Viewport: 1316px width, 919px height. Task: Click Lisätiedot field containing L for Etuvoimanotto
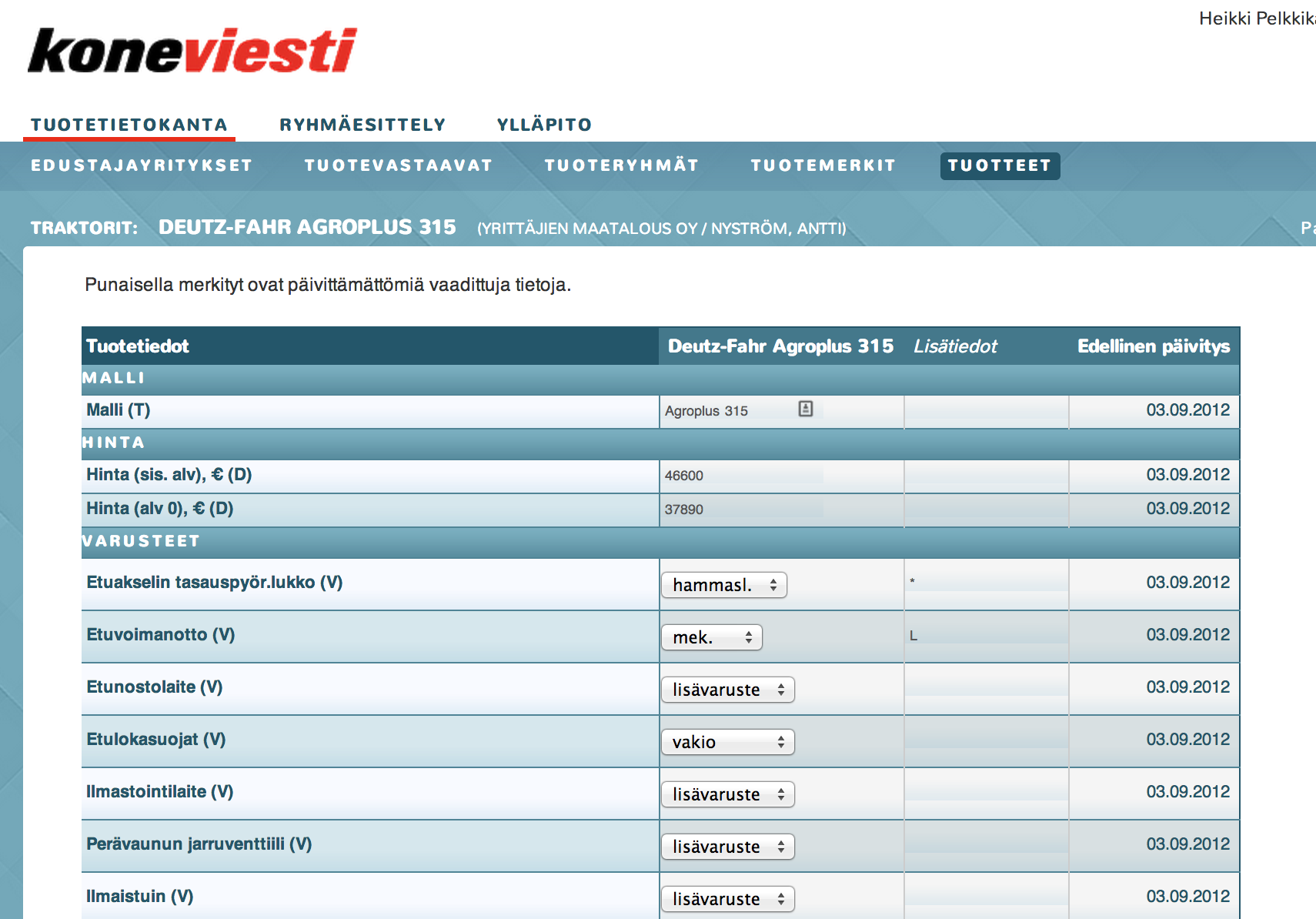pyautogui.click(x=987, y=636)
